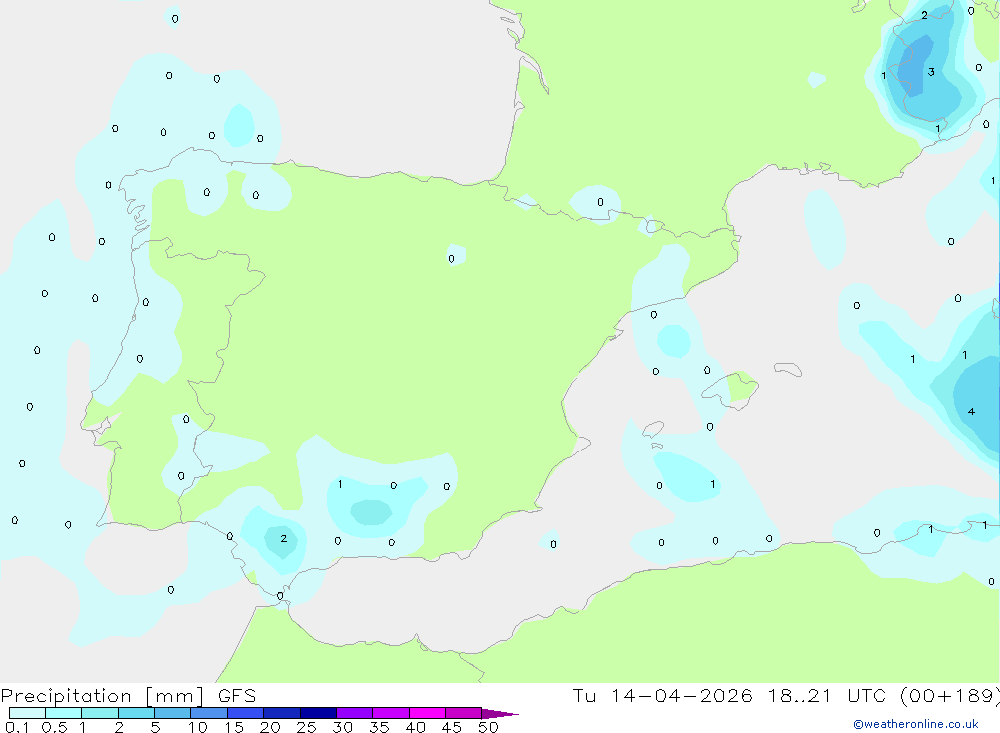Click the legend label '25'

[306, 727]
